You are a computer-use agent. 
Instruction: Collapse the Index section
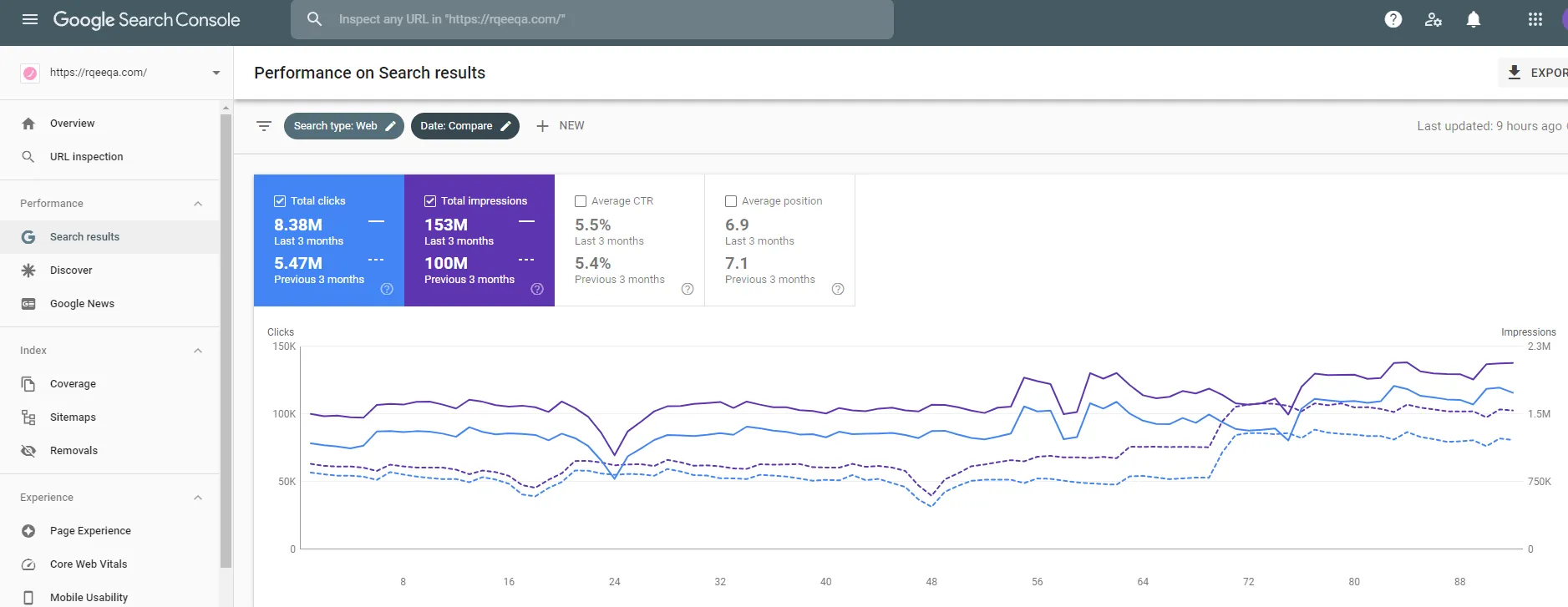(x=198, y=351)
